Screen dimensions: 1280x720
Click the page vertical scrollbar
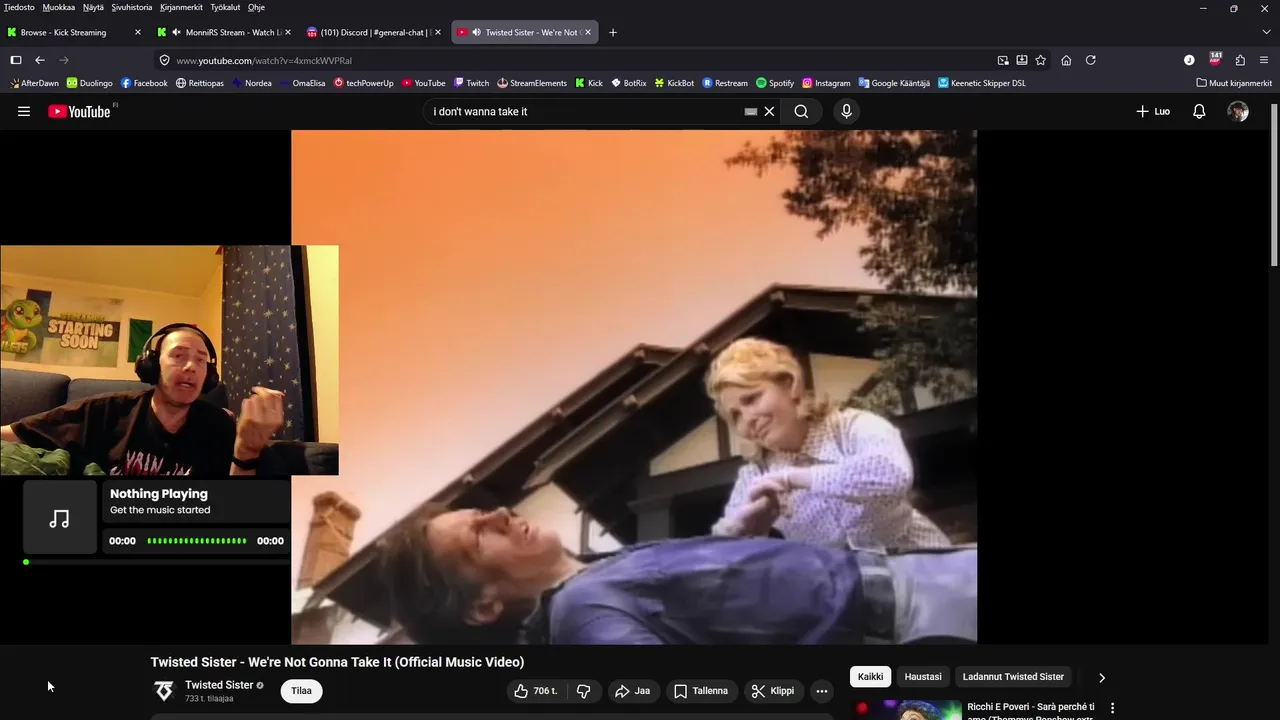(1274, 185)
